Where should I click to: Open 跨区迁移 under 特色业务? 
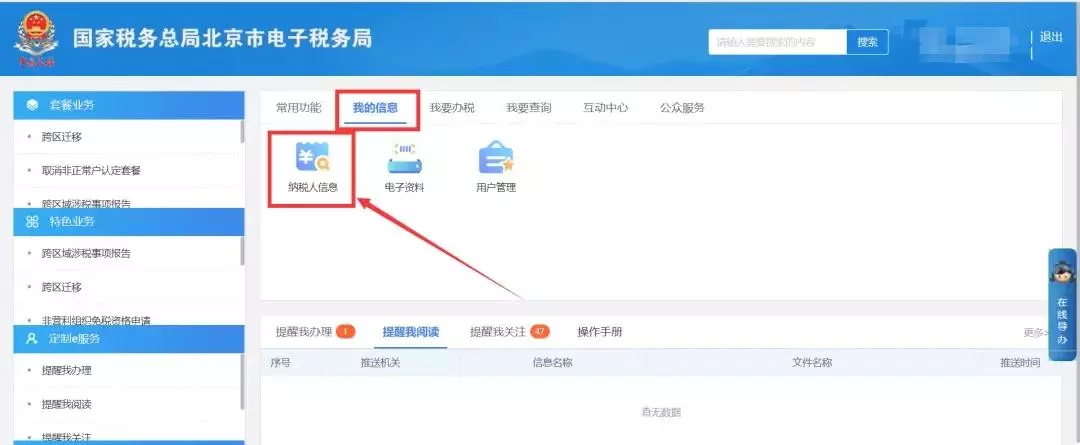click(61, 287)
